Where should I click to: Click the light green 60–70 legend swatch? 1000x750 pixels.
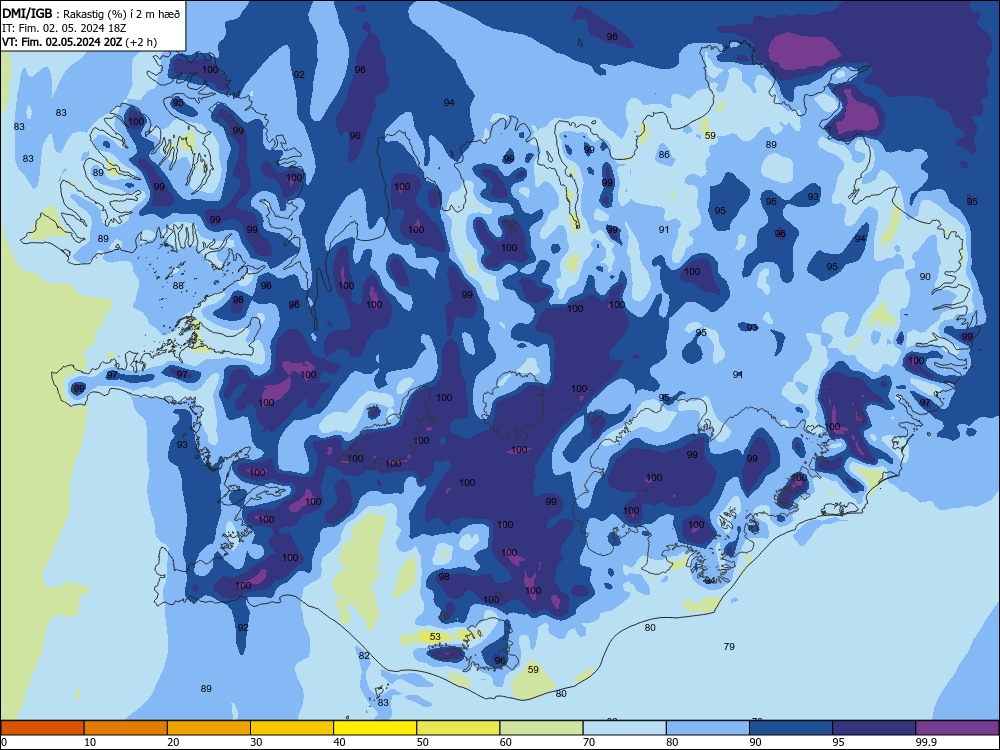(x=541, y=728)
